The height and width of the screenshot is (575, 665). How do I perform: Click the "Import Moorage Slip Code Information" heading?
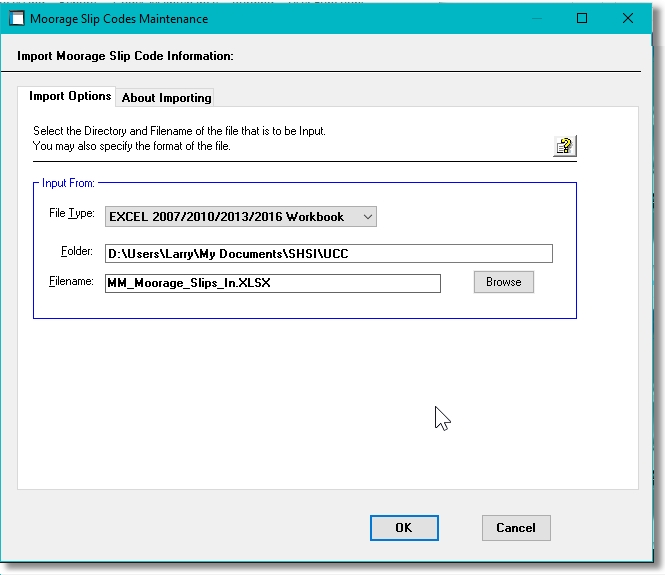tap(125, 56)
